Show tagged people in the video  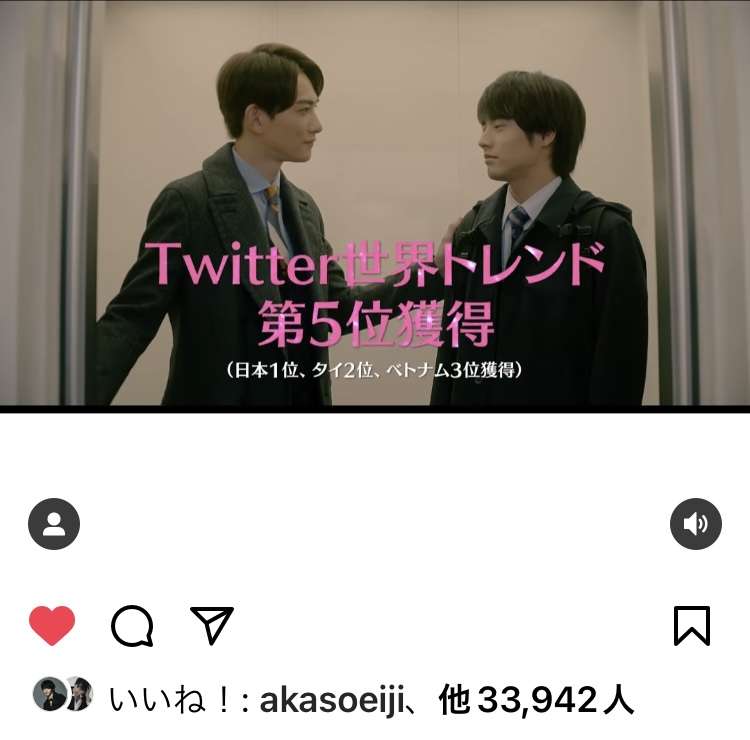pyautogui.click(x=54, y=524)
